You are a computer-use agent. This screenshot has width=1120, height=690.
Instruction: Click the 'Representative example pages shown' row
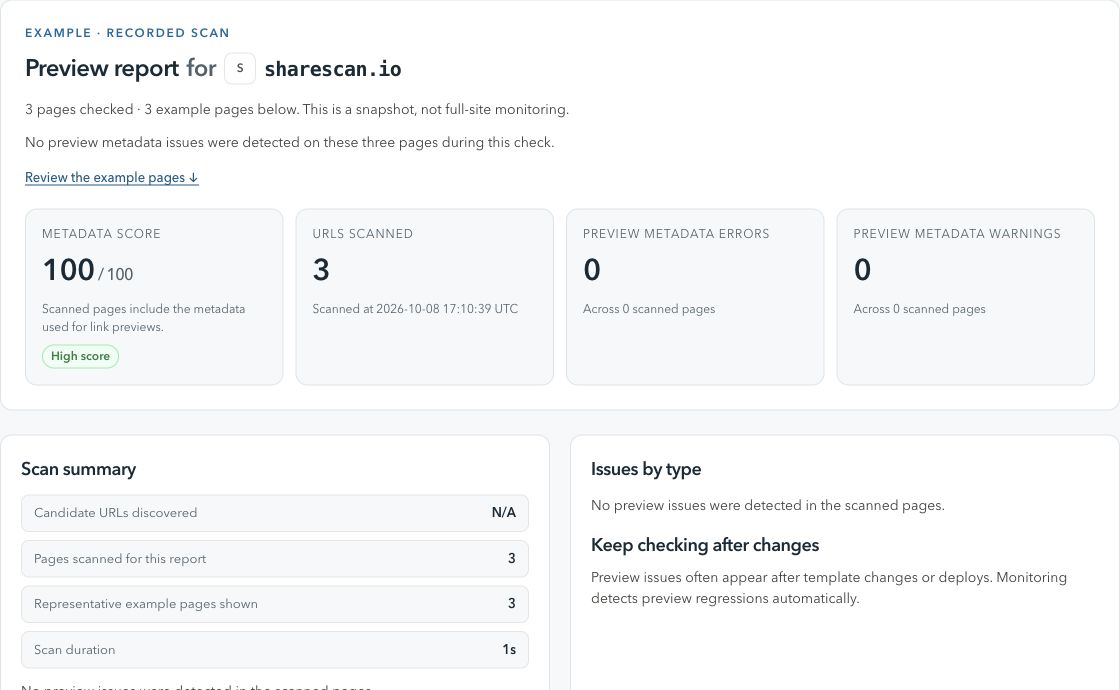coord(275,604)
